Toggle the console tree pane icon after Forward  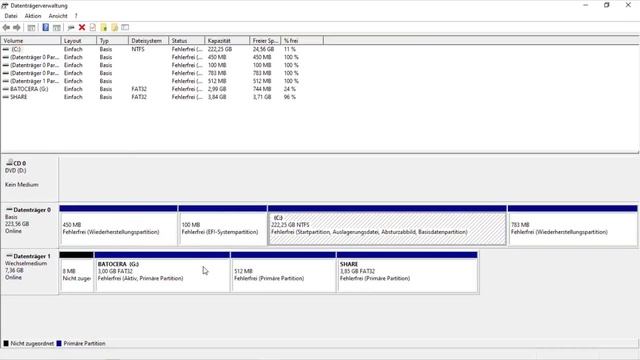click(31, 27)
